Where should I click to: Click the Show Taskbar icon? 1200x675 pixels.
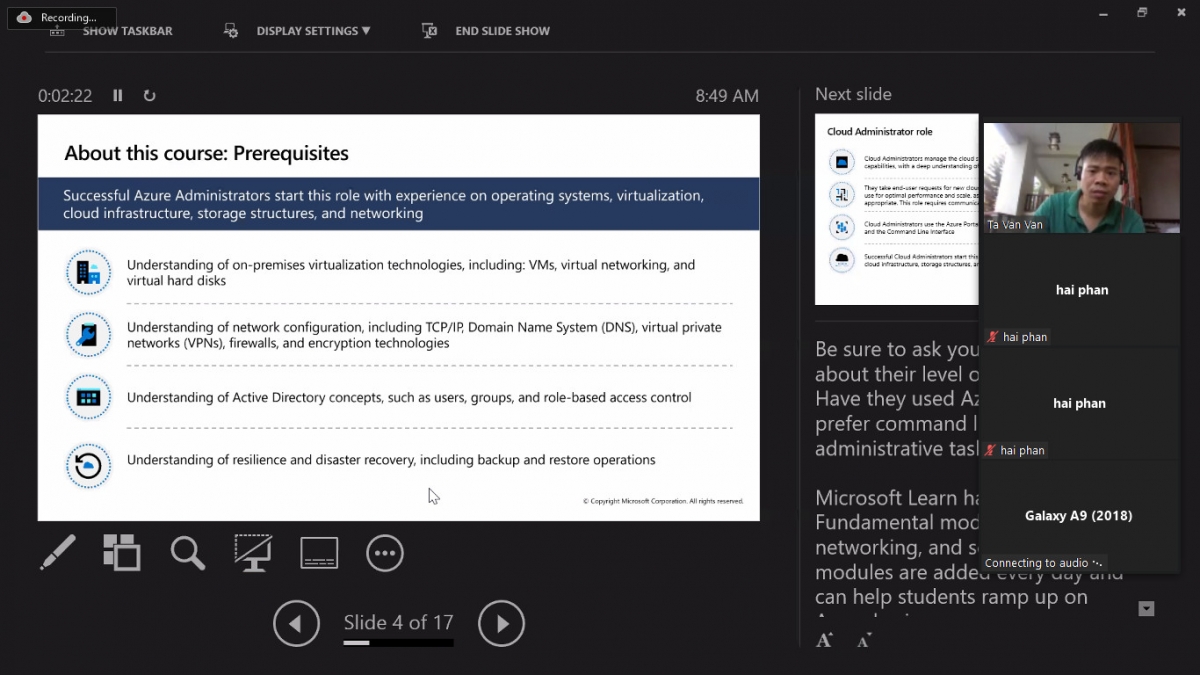(x=57, y=30)
